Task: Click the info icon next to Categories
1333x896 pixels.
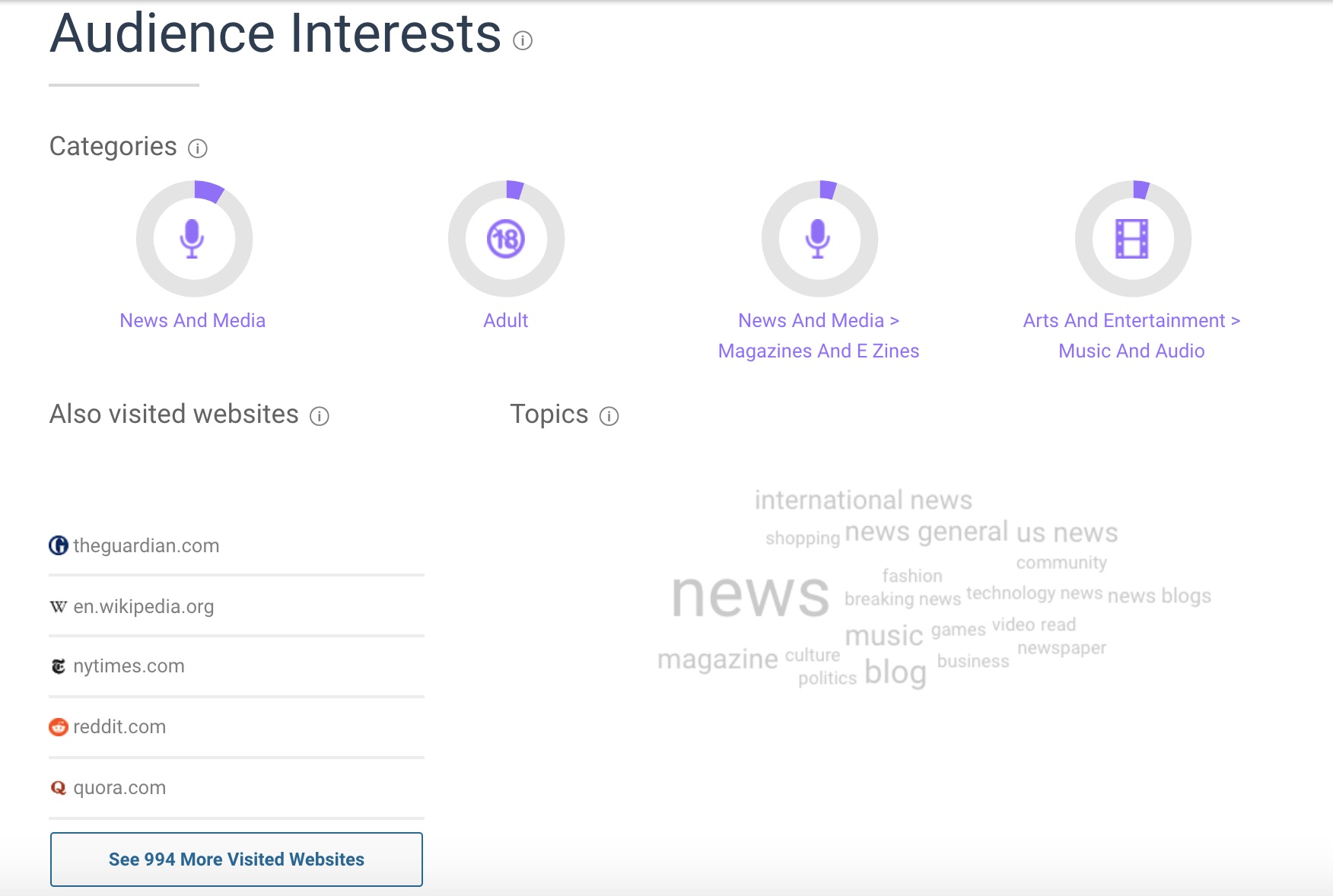Action: 198,148
